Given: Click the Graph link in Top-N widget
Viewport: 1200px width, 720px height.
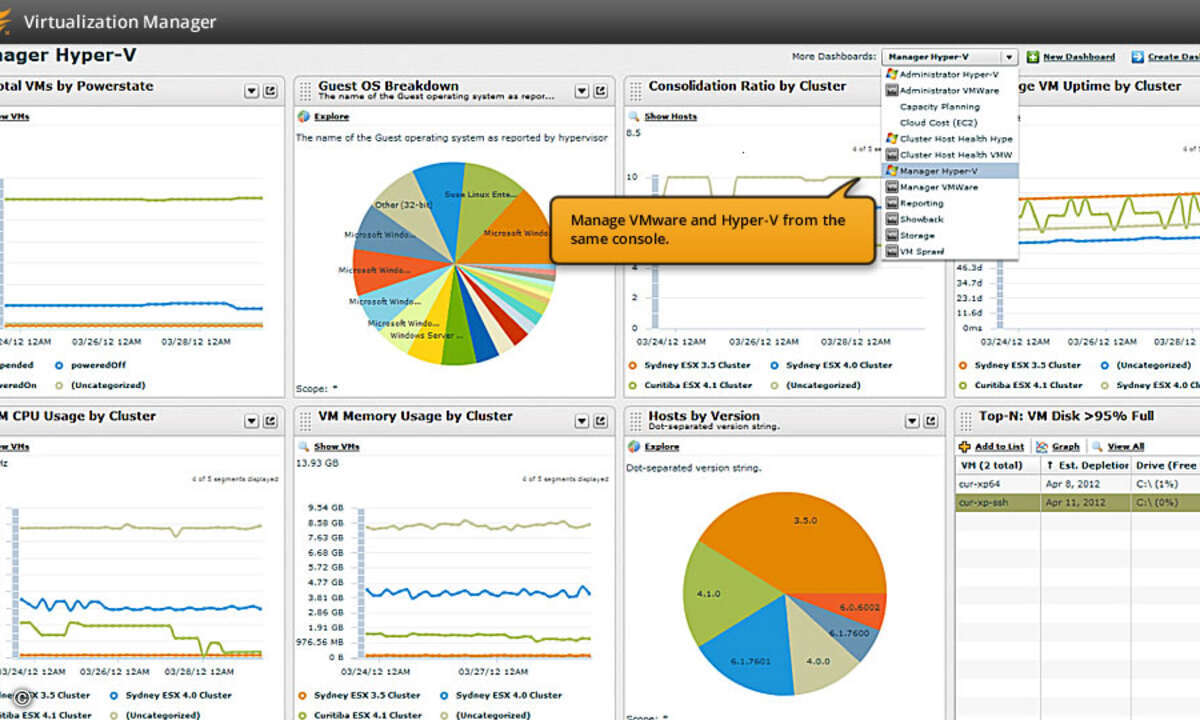Looking at the screenshot, I should click(1065, 447).
